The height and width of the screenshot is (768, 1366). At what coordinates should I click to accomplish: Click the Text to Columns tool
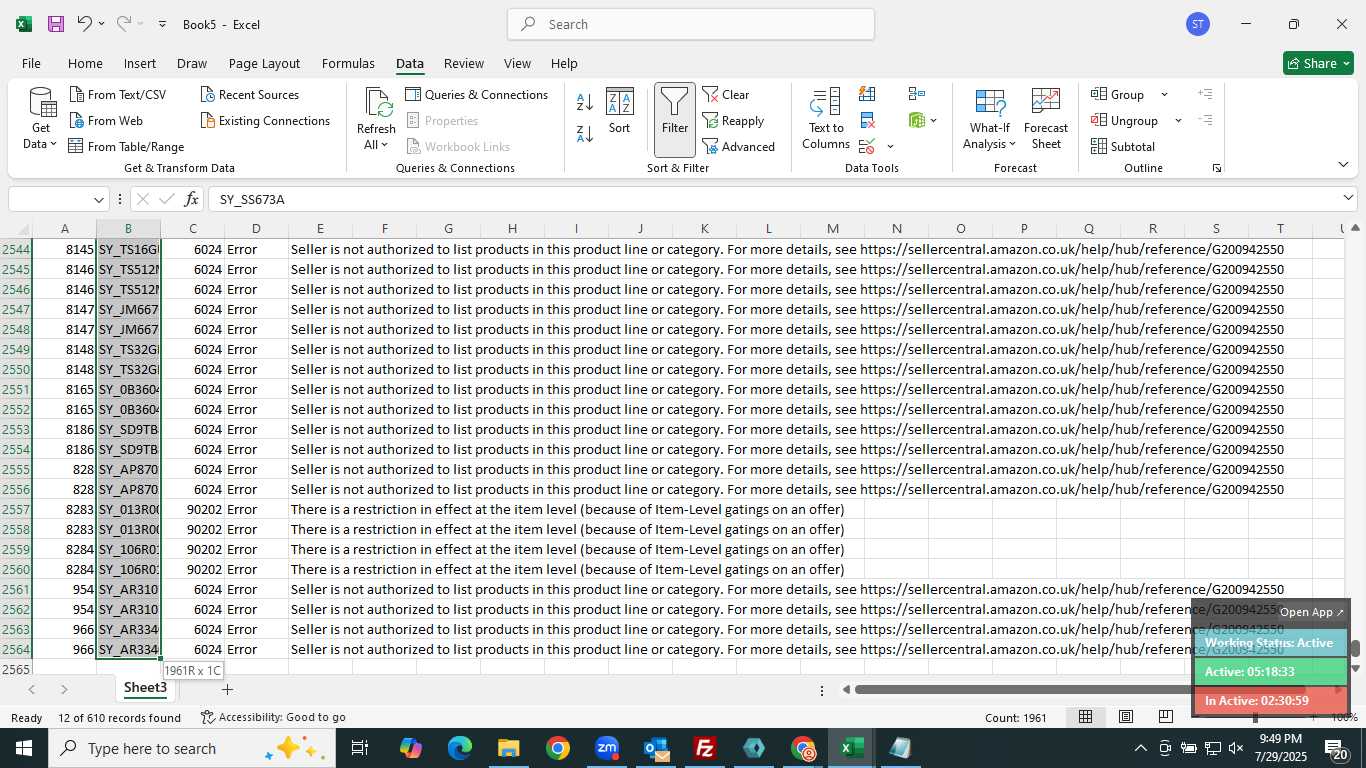point(826,120)
